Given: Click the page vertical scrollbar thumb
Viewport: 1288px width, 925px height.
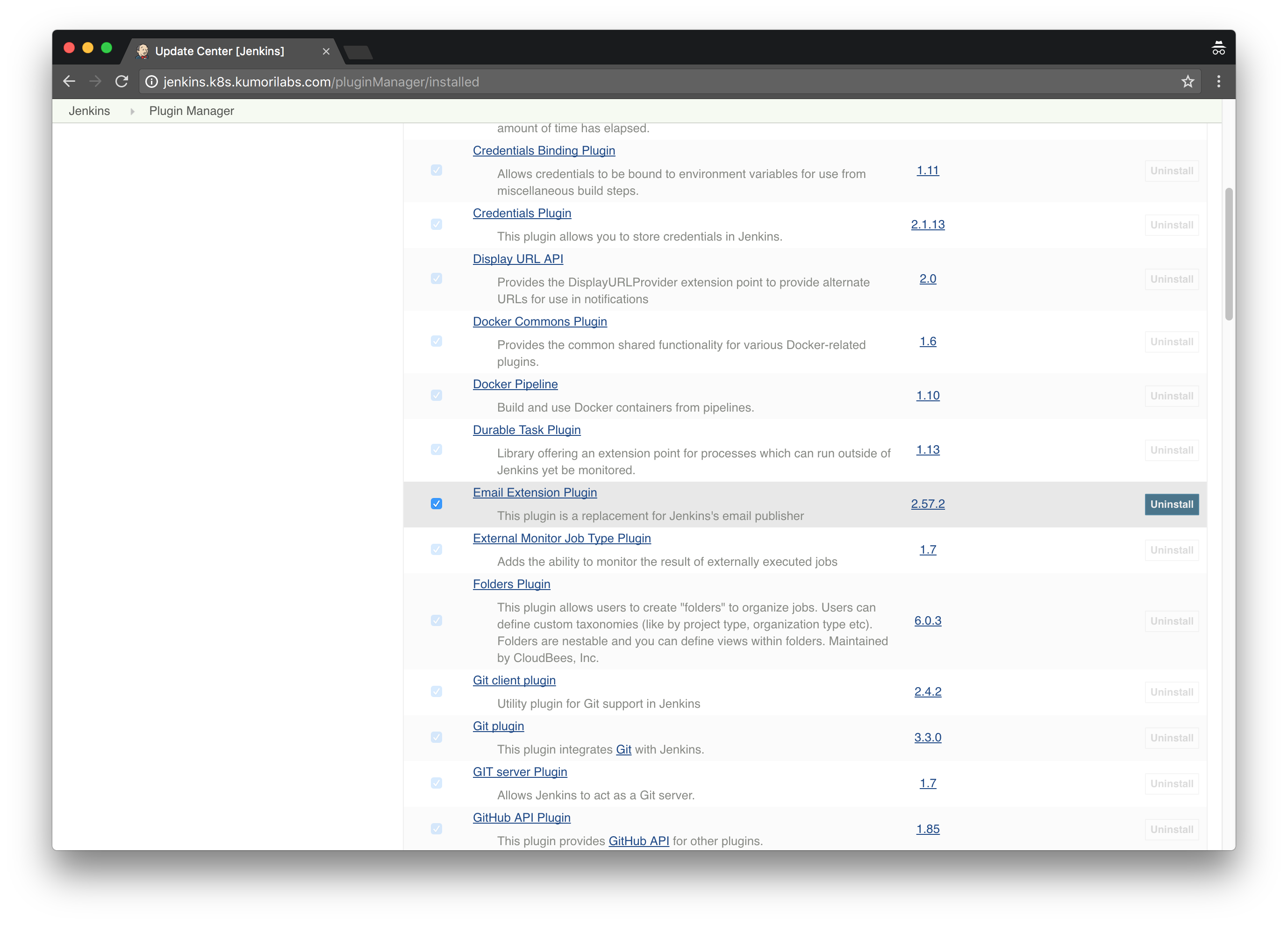Looking at the screenshot, I should click(x=1228, y=255).
